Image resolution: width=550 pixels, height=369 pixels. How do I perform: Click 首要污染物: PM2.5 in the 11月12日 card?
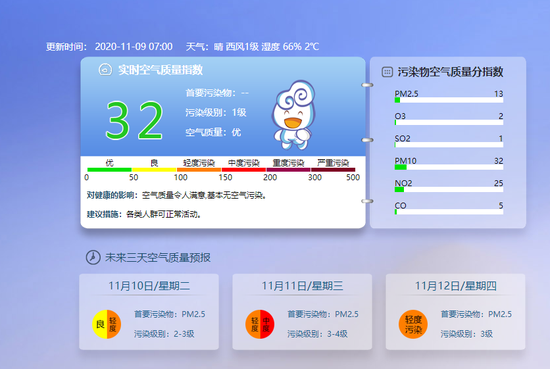[x=476, y=314]
